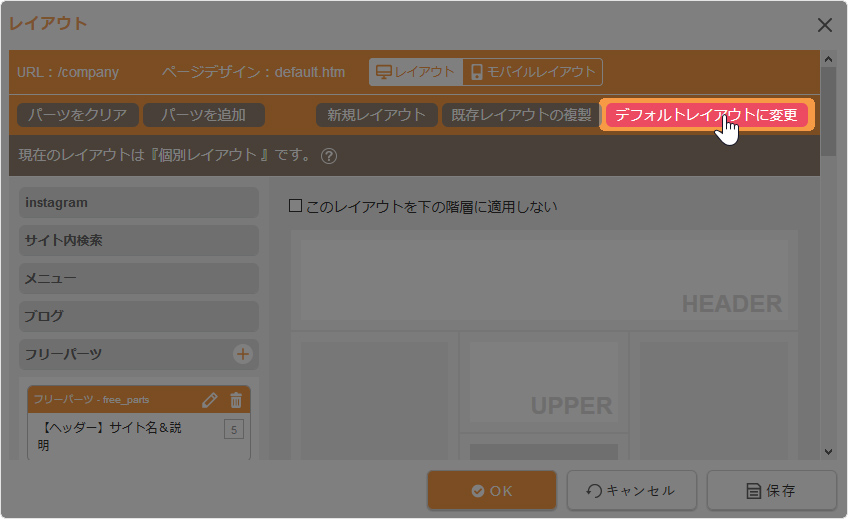848x519 pixels.
Task: Expand the instagram parts item
Action: pyautogui.click(x=138, y=203)
